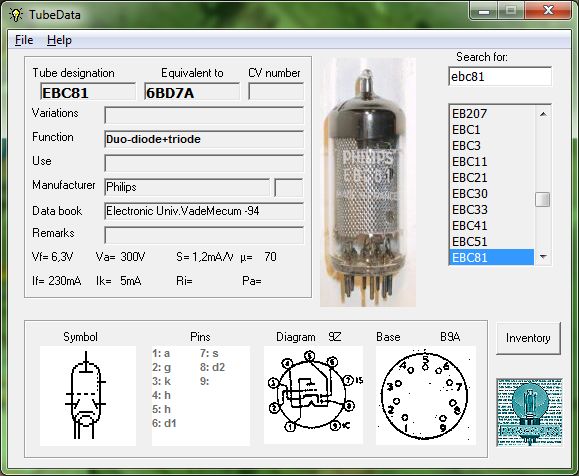Open the Help menu
The width and height of the screenshot is (579, 476).
59,40
